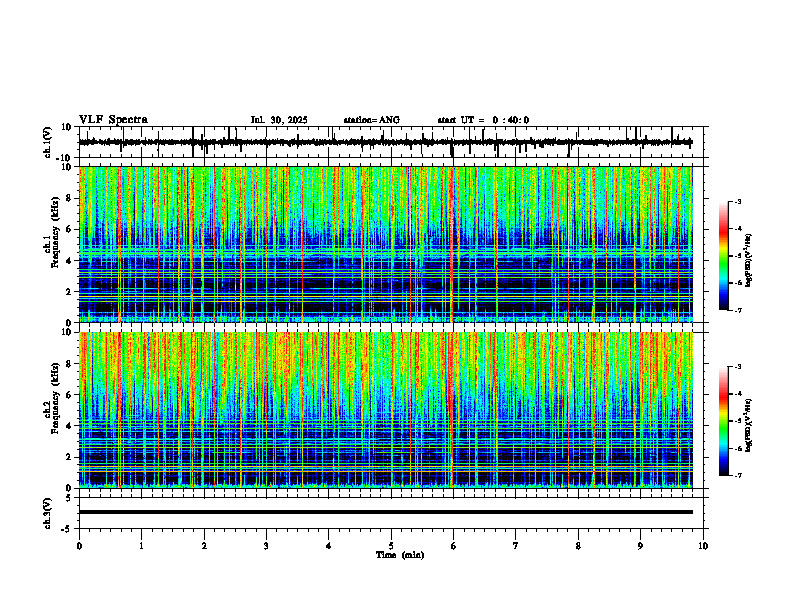Click the ch.1 spectrogram color scale bar
This screenshot has width=792, height=612.
[724, 256]
